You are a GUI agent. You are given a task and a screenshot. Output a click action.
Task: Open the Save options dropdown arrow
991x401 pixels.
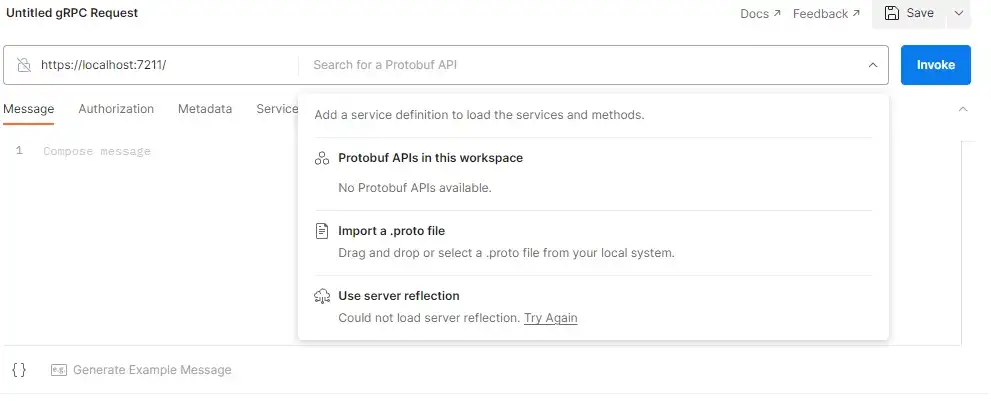959,14
